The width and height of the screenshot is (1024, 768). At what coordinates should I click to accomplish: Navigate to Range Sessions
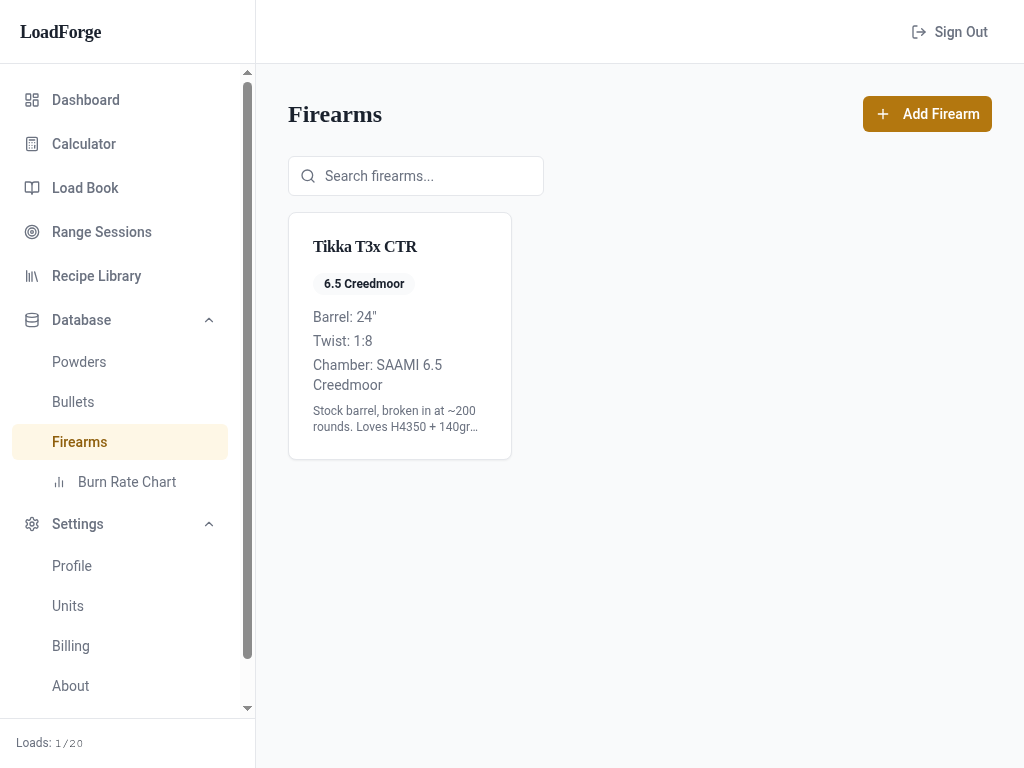120,232
